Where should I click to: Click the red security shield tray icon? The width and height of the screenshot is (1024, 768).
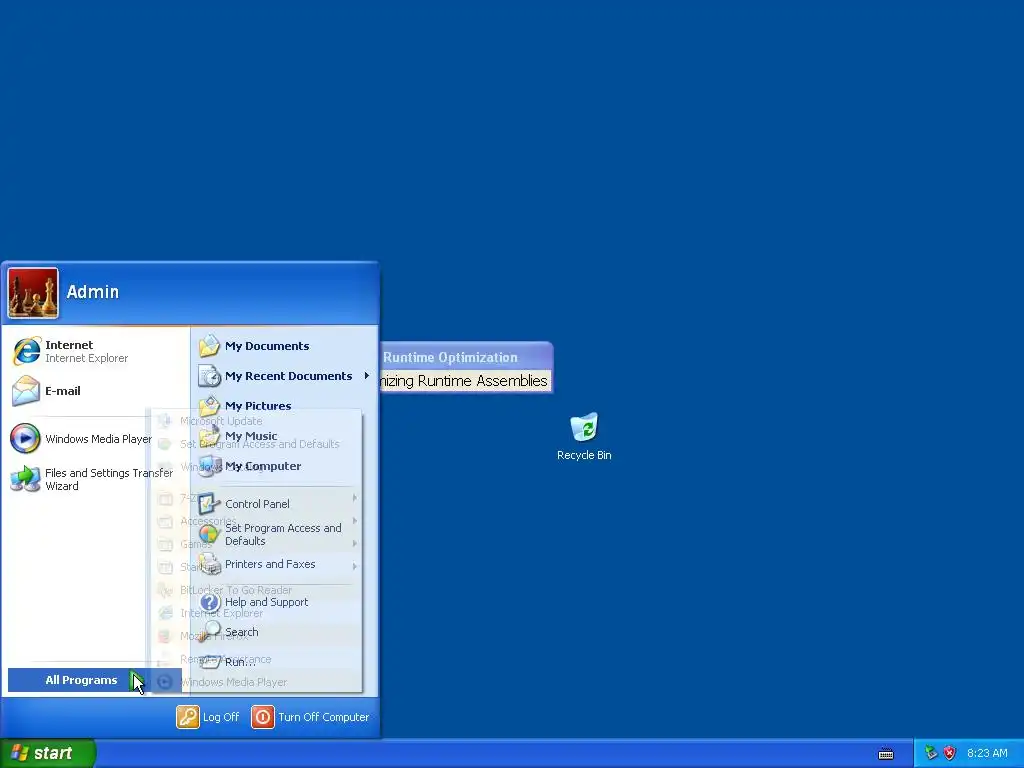coord(950,753)
